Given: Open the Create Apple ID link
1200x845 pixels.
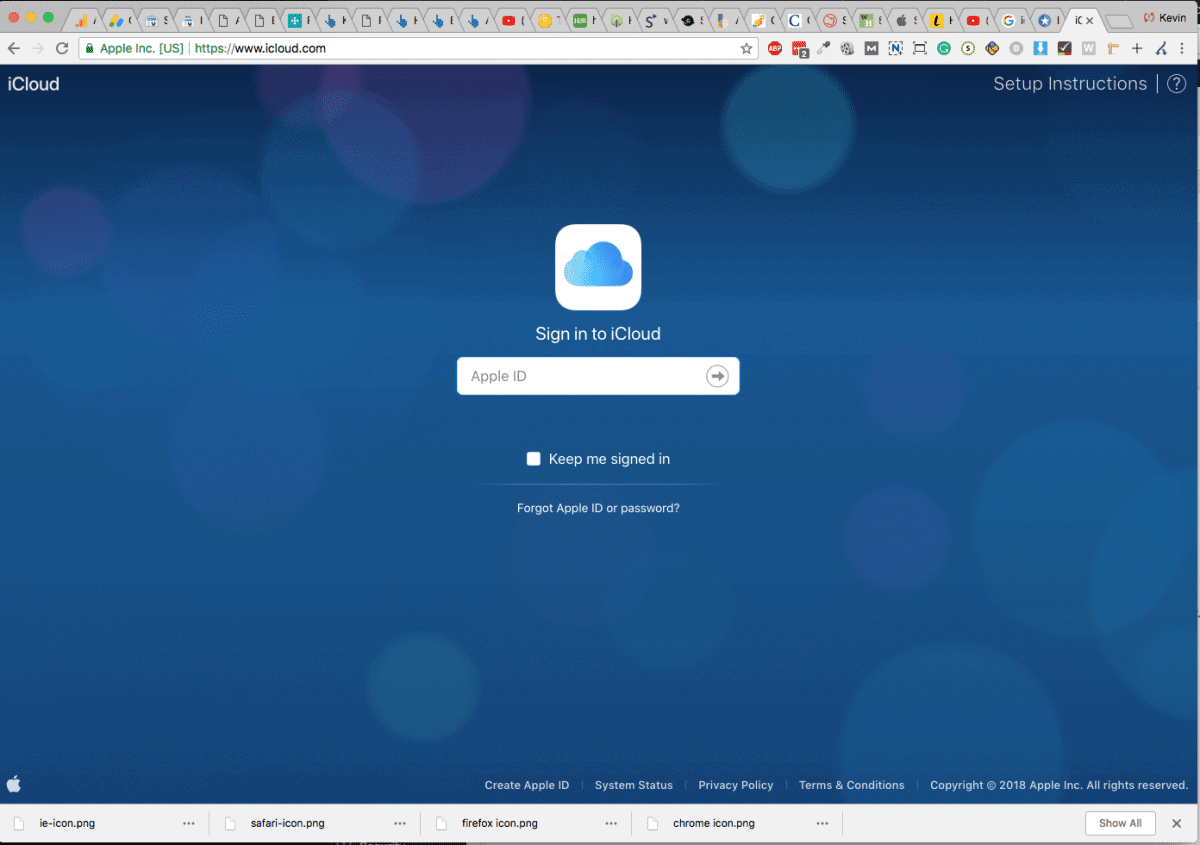Looking at the screenshot, I should coord(527,785).
